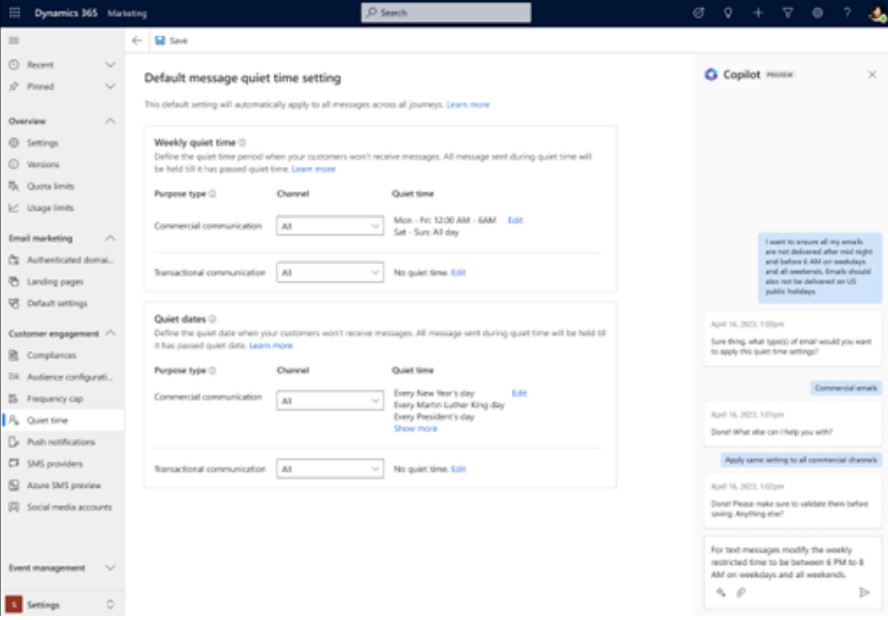Toggle the hamburger sidebar collapse icon

coord(14,41)
